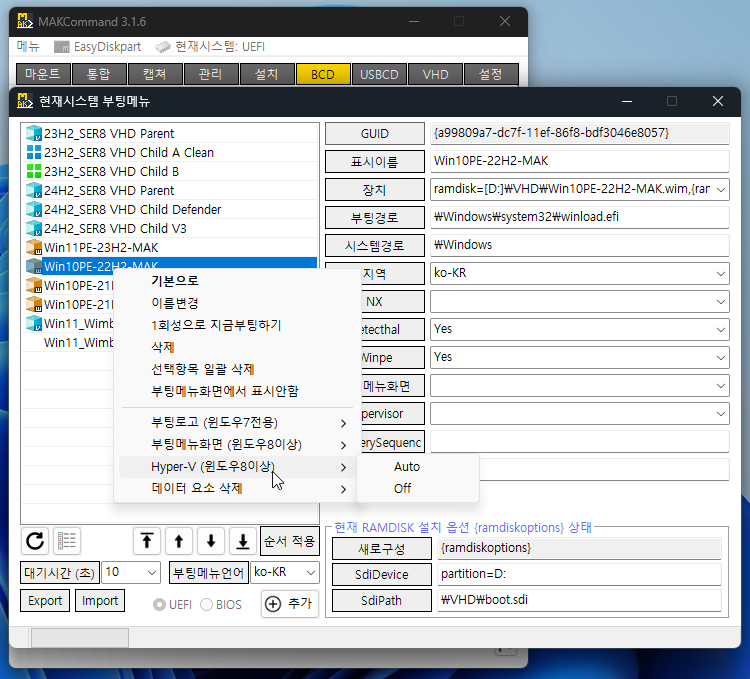Click the blue Windows icon of Child A Clean

click(34, 153)
